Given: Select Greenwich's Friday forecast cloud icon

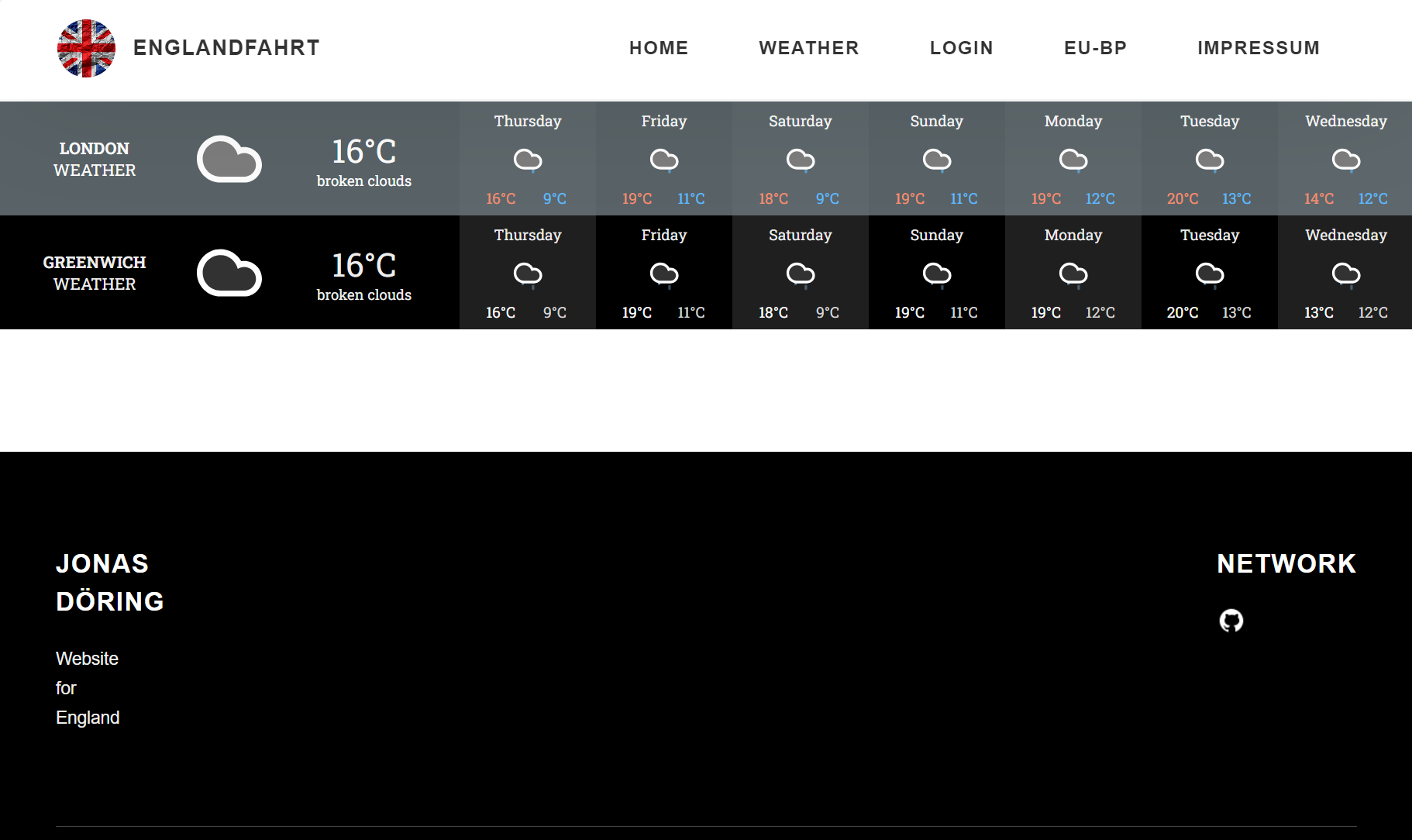Looking at the screenshot, I should click(x=664, y=274).
